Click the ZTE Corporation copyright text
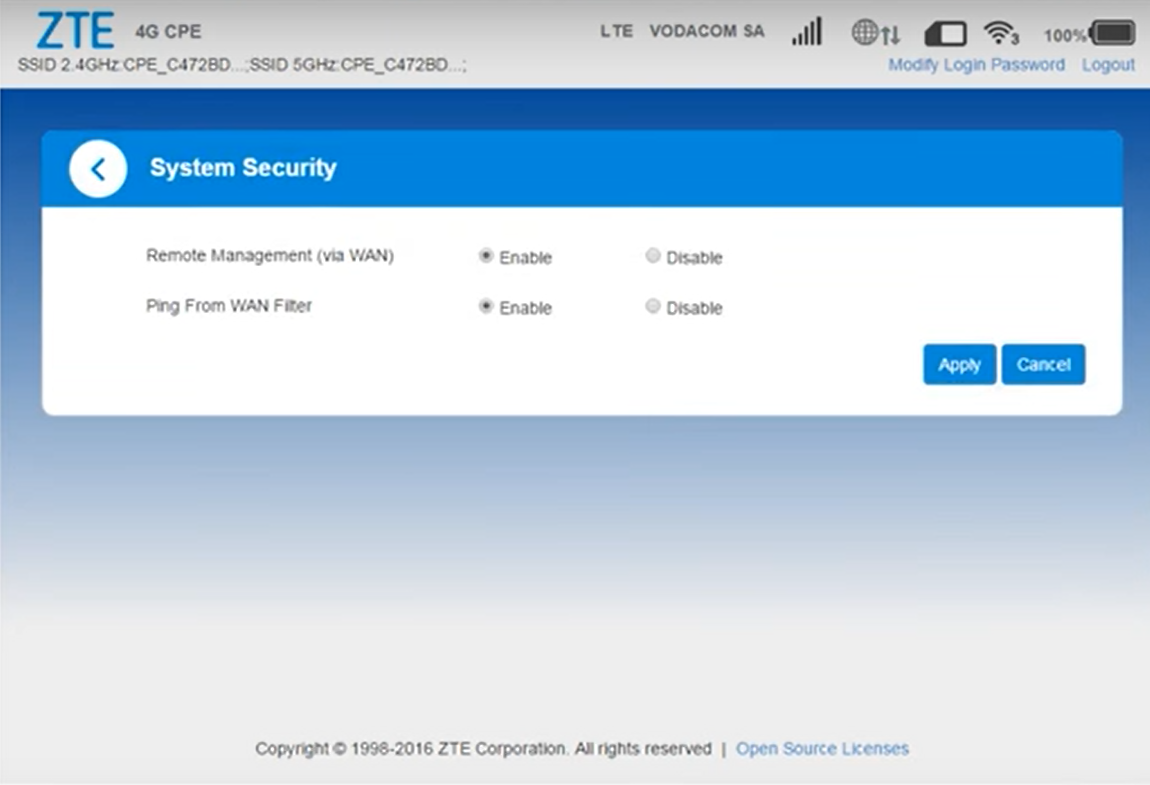Image resolution: width=1150 pixels, height=785 pixels. (483, 748)
